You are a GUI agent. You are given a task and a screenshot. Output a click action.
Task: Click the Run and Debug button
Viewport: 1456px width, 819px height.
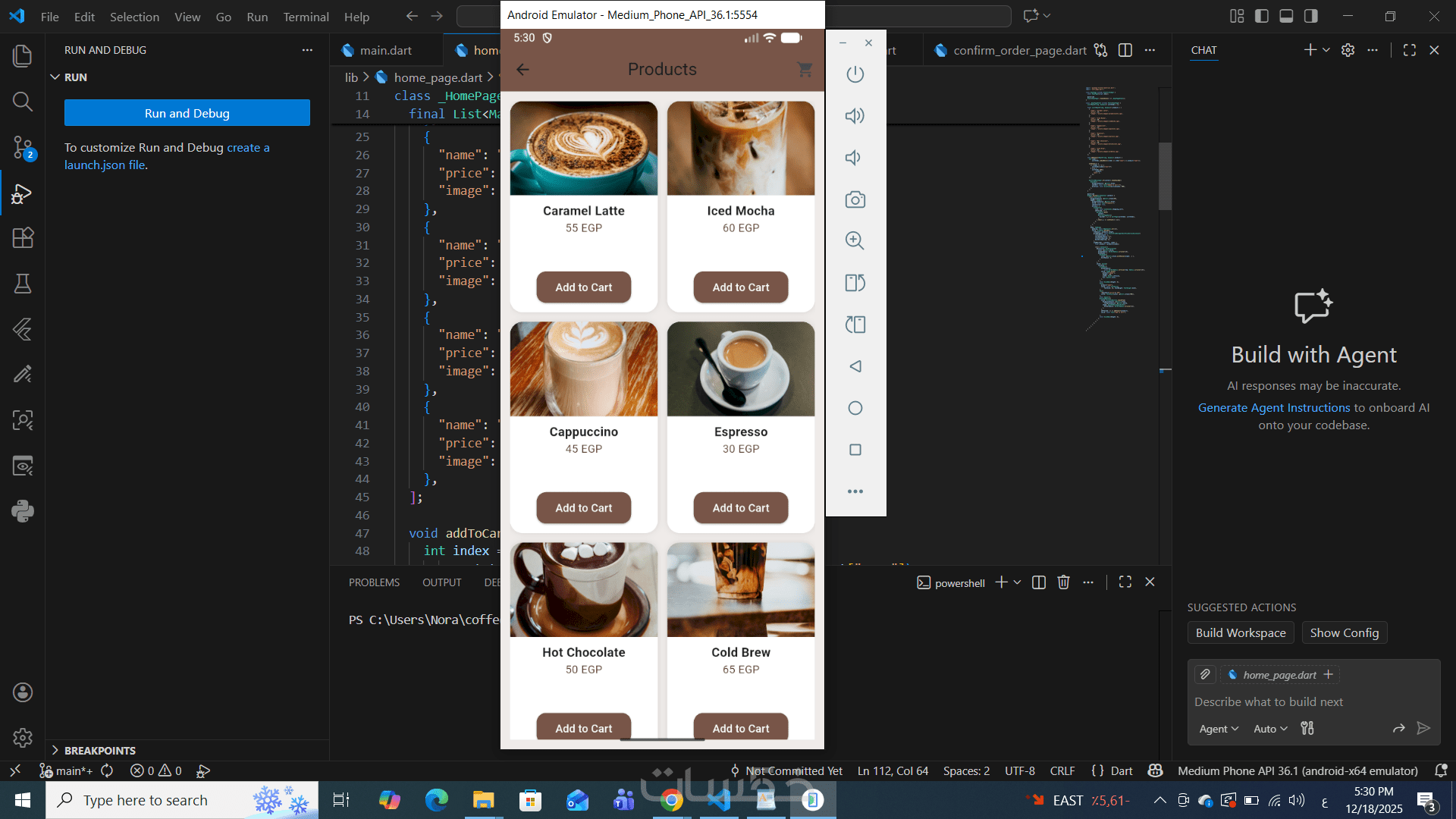point(187,113)
